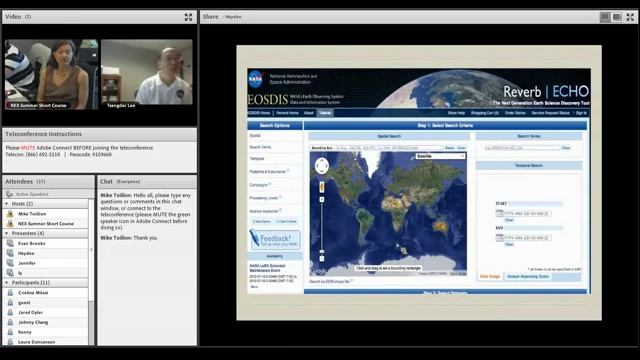The image size is (640, 360).
Task: Collapse the Participants (11) group
Action: pos(7,282)
